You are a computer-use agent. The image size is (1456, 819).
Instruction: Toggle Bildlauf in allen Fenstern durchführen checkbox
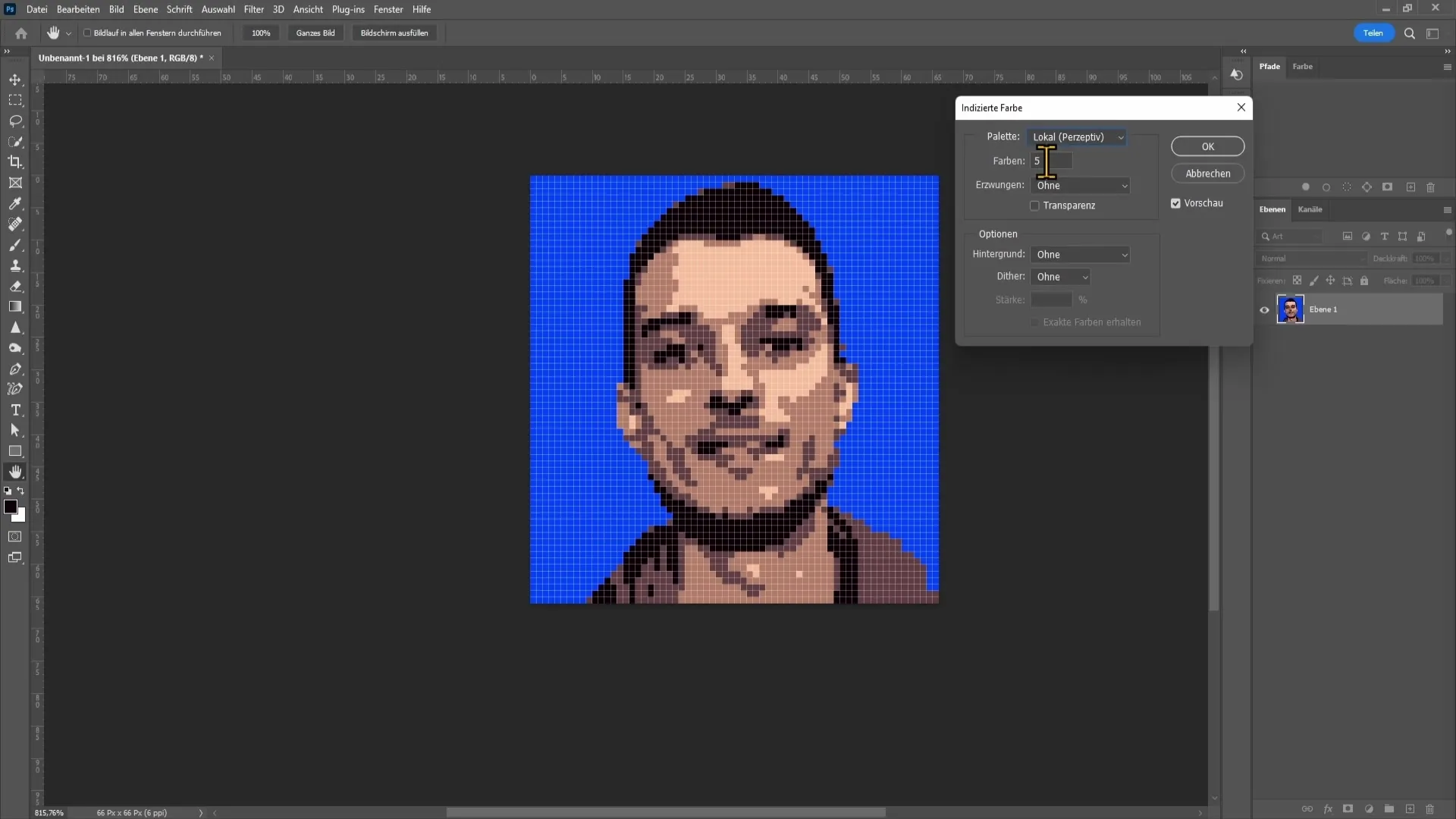point(87,33)
